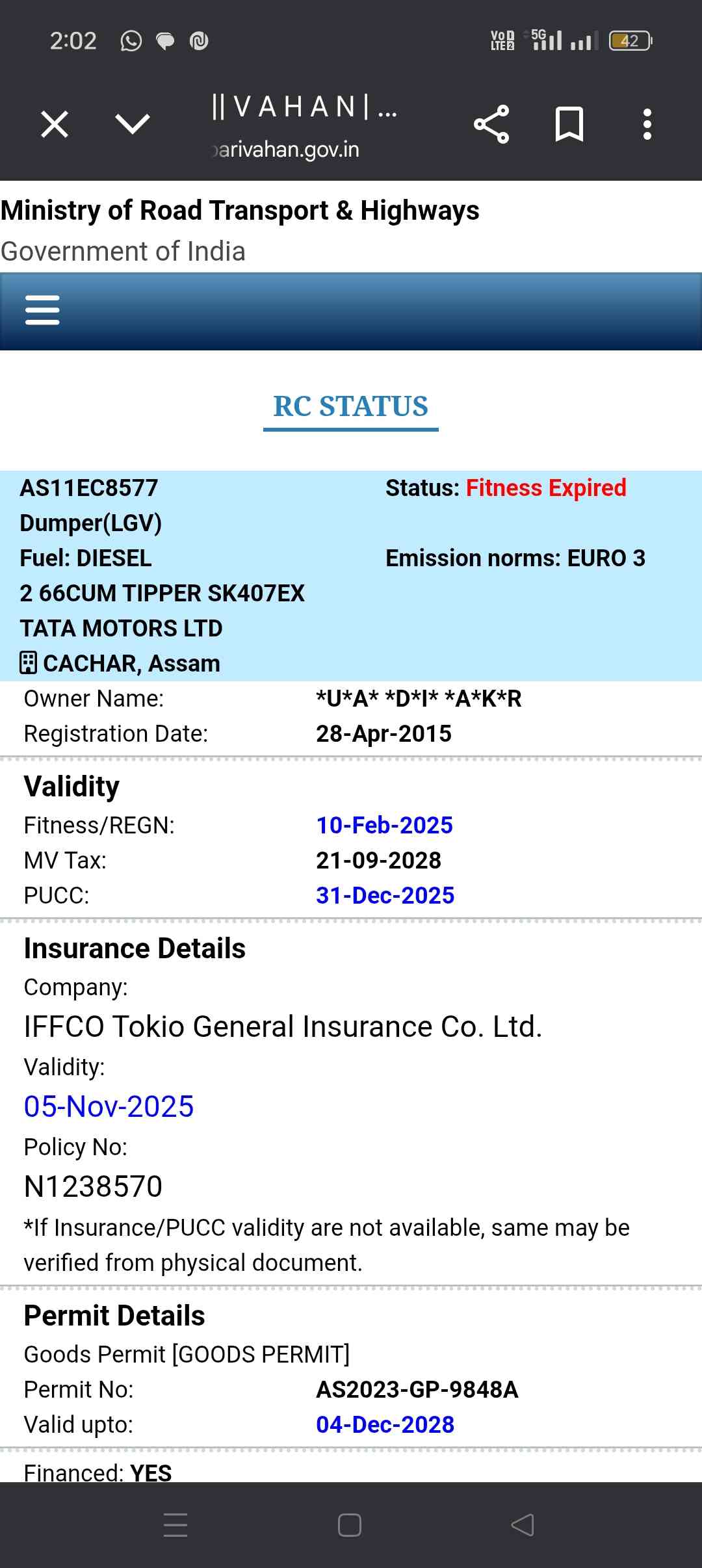Click the PUCC date 31-Dec-2025
The image size is (702, 1568).
385,895
